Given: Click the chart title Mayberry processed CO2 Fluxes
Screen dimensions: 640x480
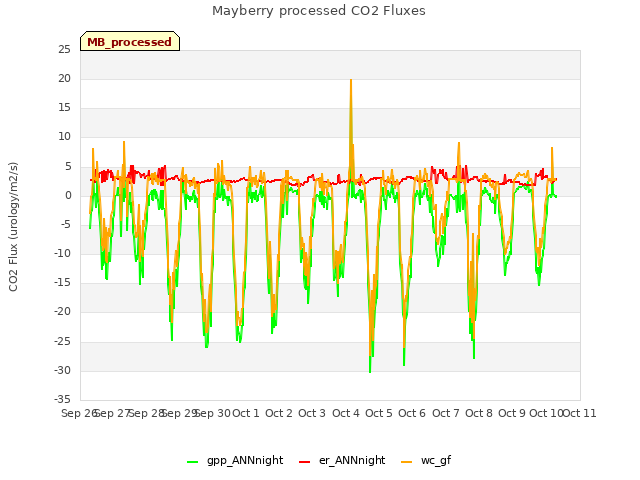Looking at the screenshot, I should [x=319, y=11].
